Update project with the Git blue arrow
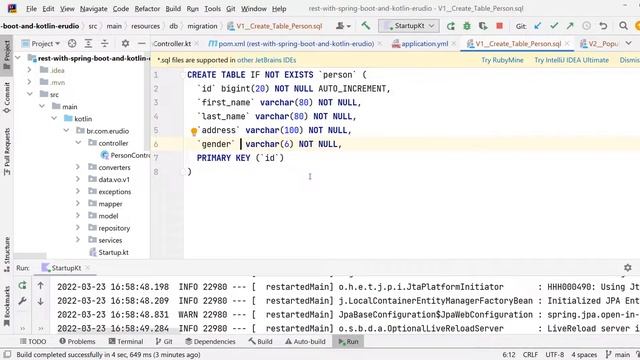 click(538, 26)
